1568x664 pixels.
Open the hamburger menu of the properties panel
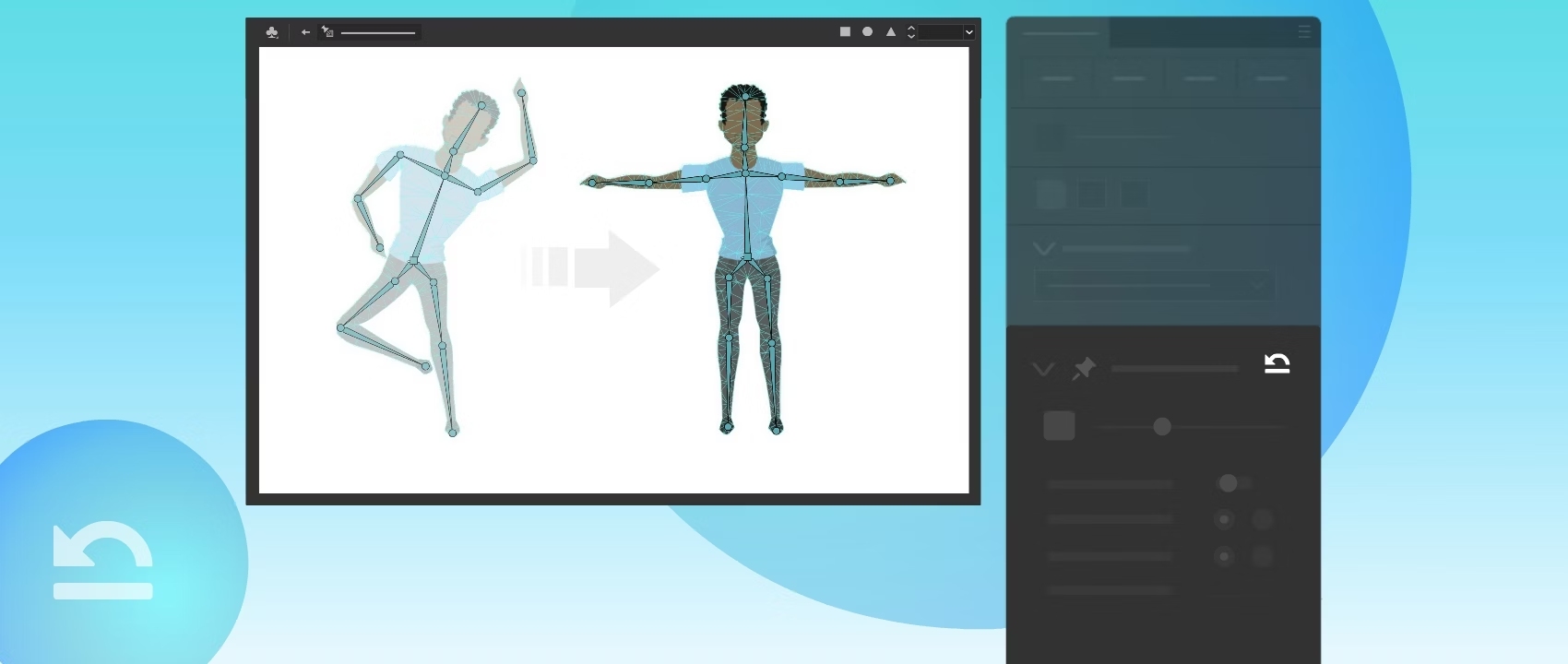pyautogui.click(x=1304, y=31)
